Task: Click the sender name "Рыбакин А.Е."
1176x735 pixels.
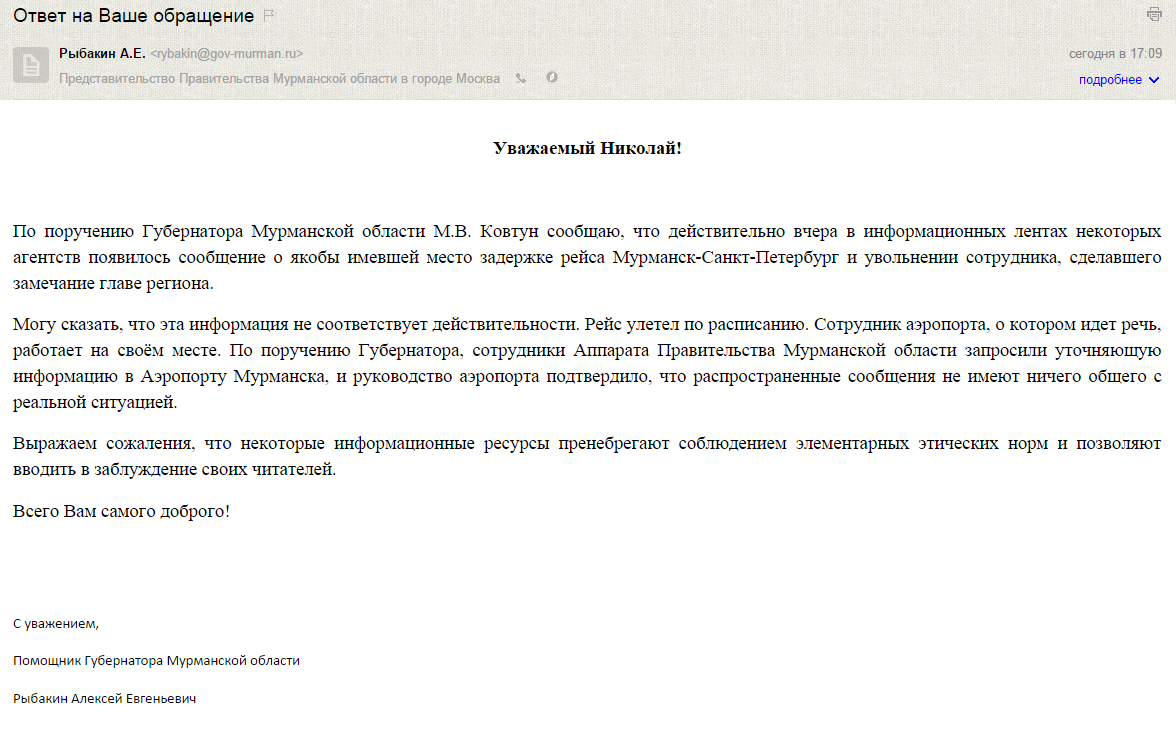Action: pyautogui.click(x=102, y=54)
